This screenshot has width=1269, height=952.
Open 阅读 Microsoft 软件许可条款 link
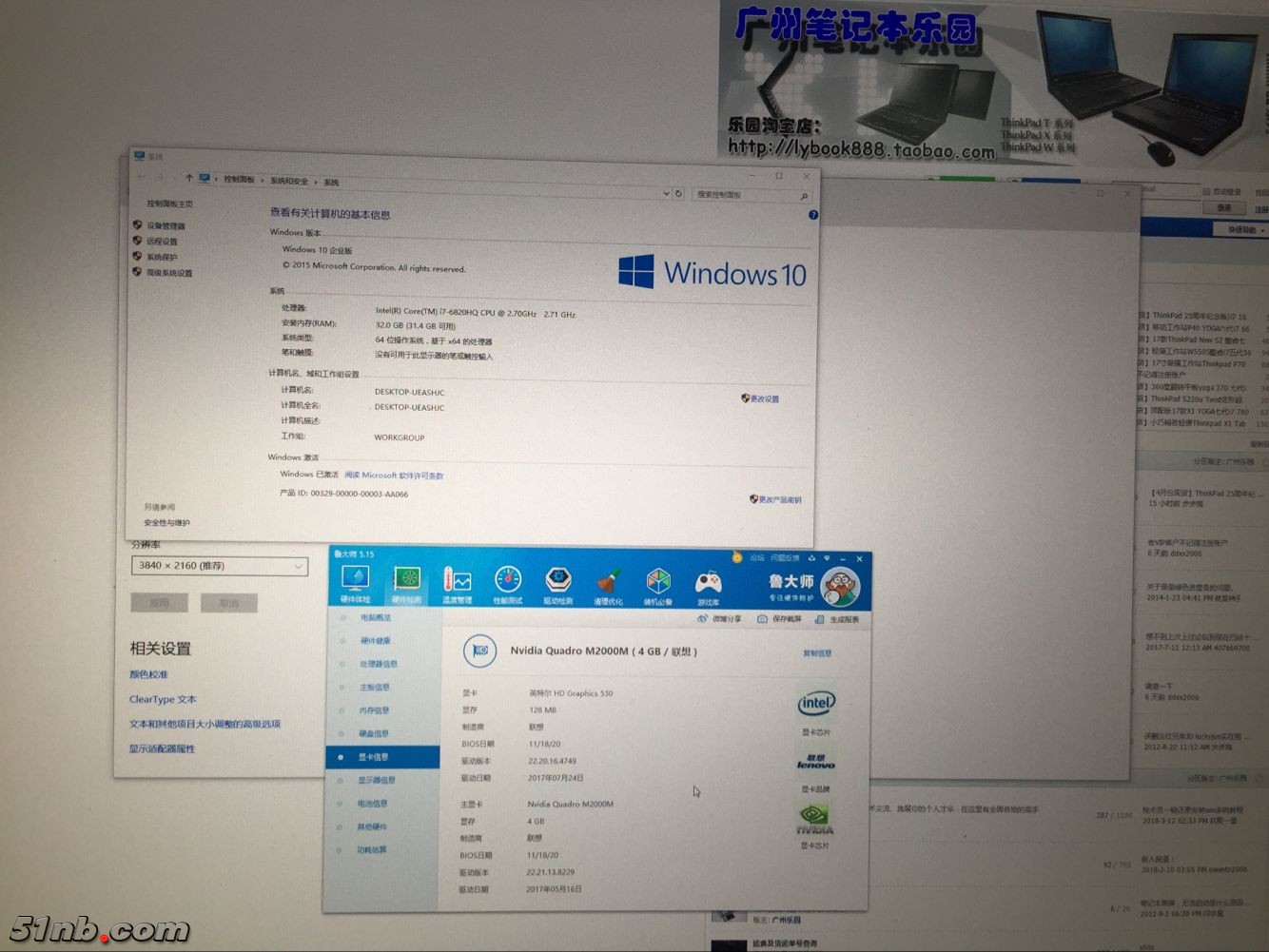click(x=394, y=476)
